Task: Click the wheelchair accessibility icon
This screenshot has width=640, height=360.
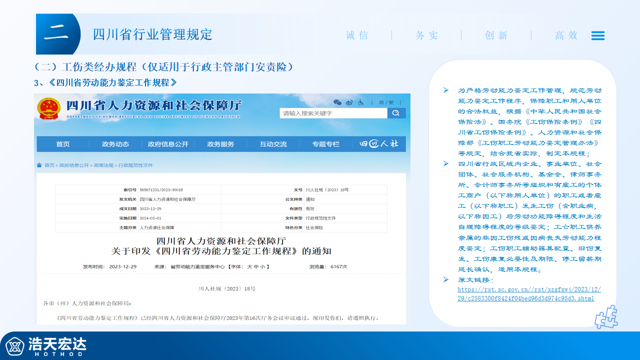Action: [x=361, y=102]
